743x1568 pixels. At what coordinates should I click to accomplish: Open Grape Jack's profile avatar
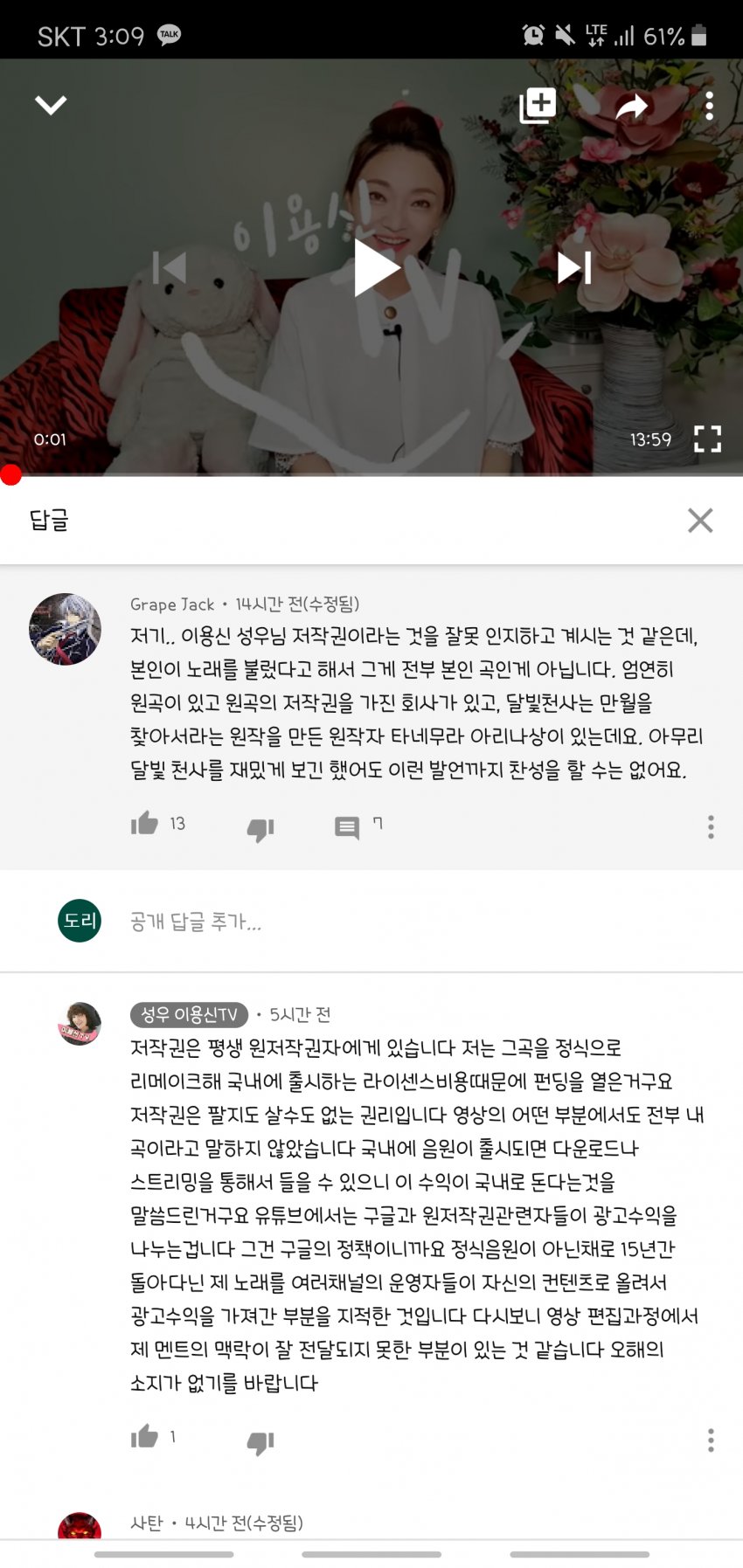65,629
